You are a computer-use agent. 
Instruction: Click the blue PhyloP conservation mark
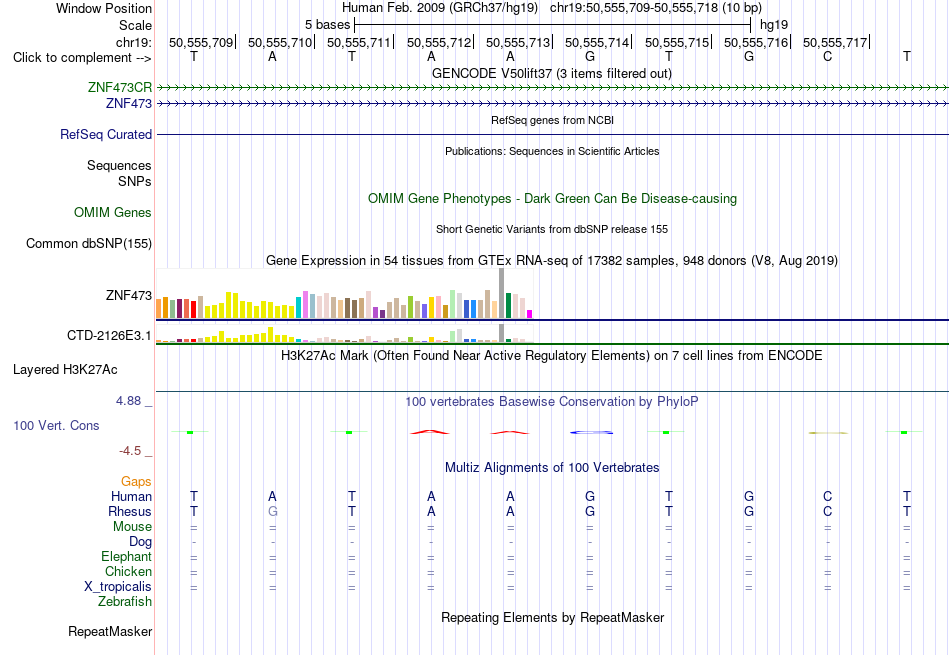pyautogui.click(x=591, y=433)
